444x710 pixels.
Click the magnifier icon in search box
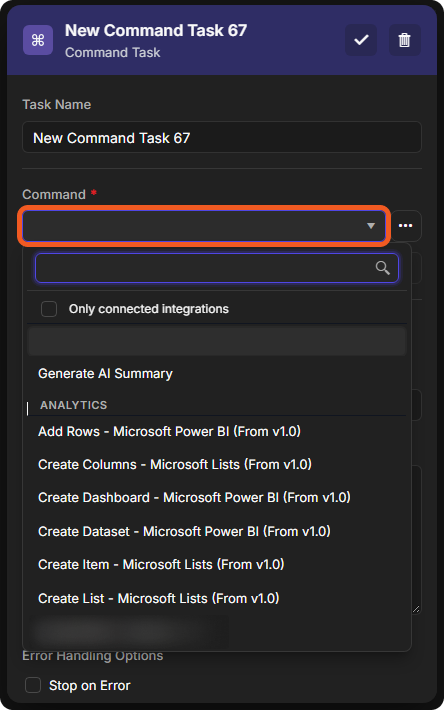(382, 268)
